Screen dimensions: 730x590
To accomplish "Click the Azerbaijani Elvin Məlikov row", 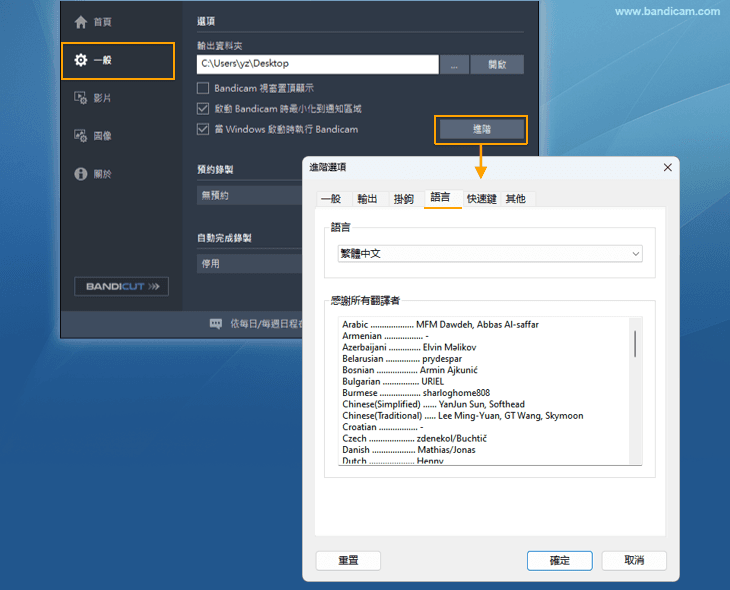I will (x=409, y=347).
